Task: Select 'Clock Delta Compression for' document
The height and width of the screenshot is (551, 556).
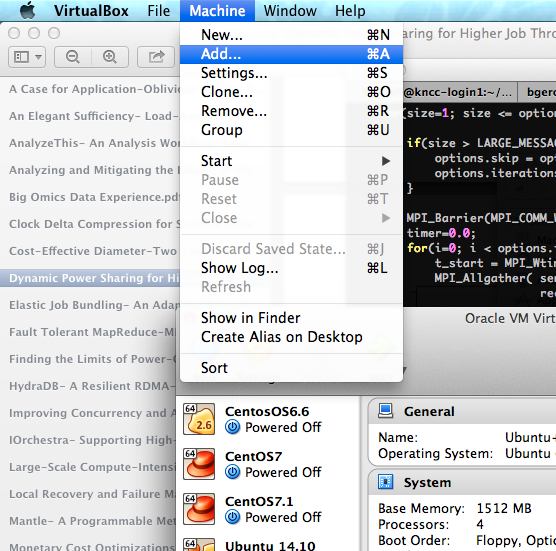Action: point(90,224)
